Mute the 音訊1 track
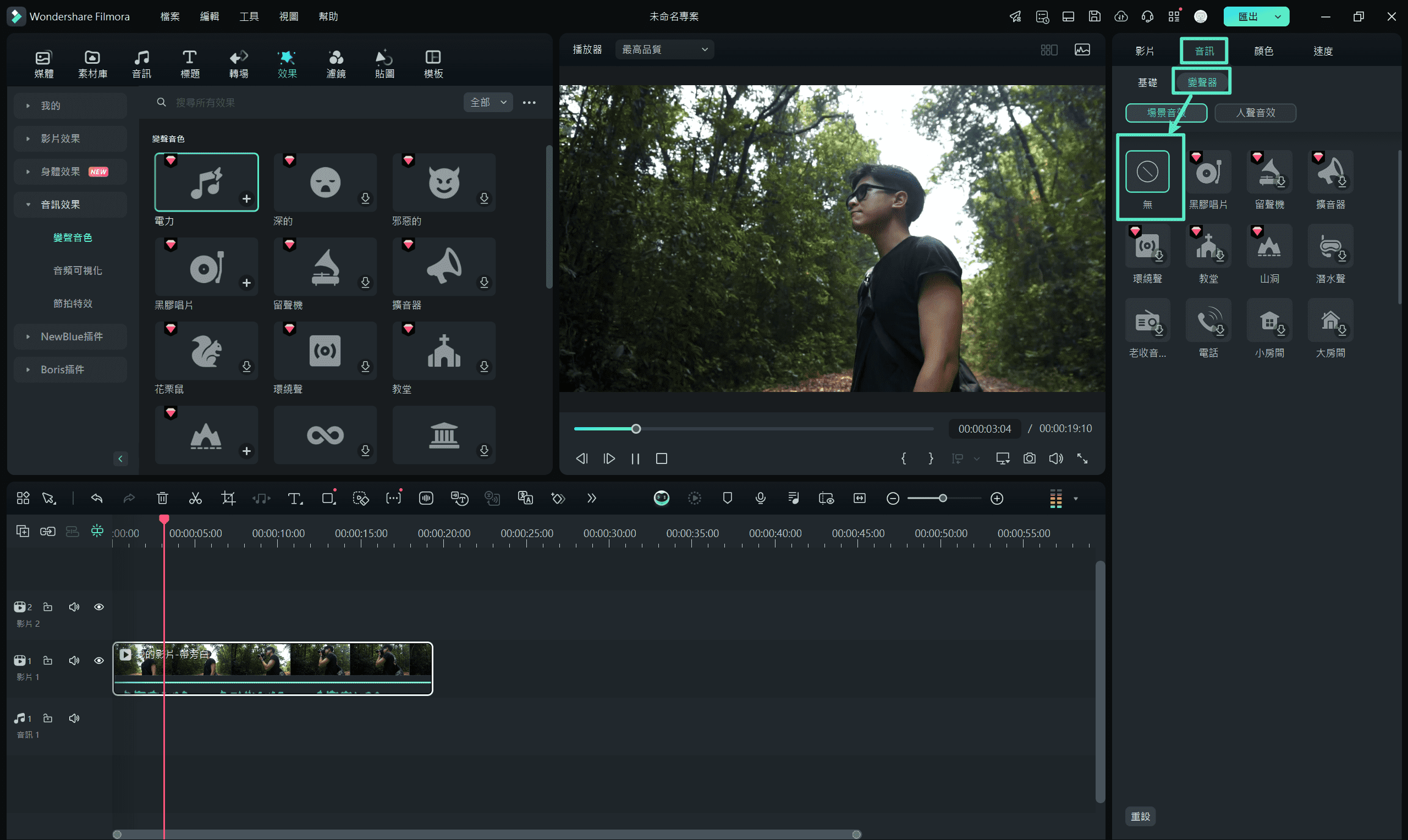 pos(73,718)
